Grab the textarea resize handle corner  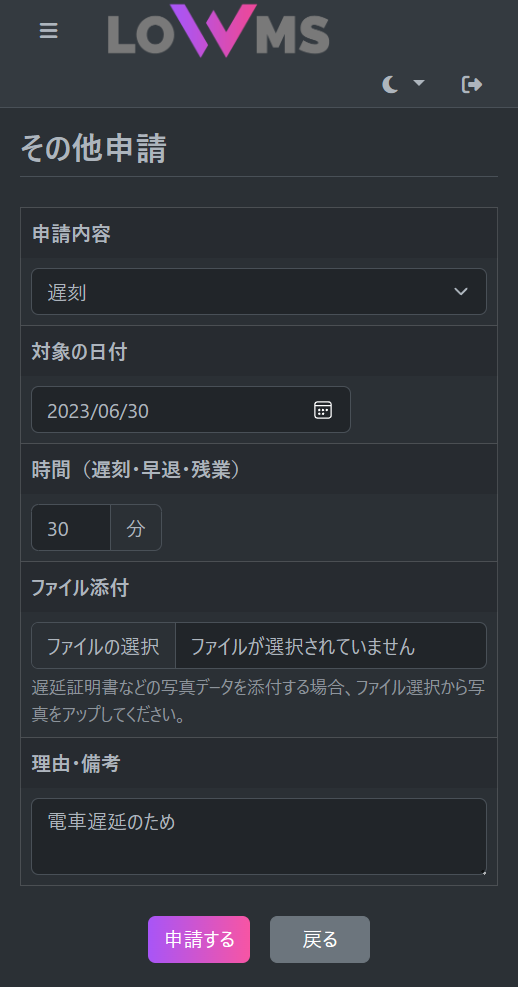coord(483,871)
